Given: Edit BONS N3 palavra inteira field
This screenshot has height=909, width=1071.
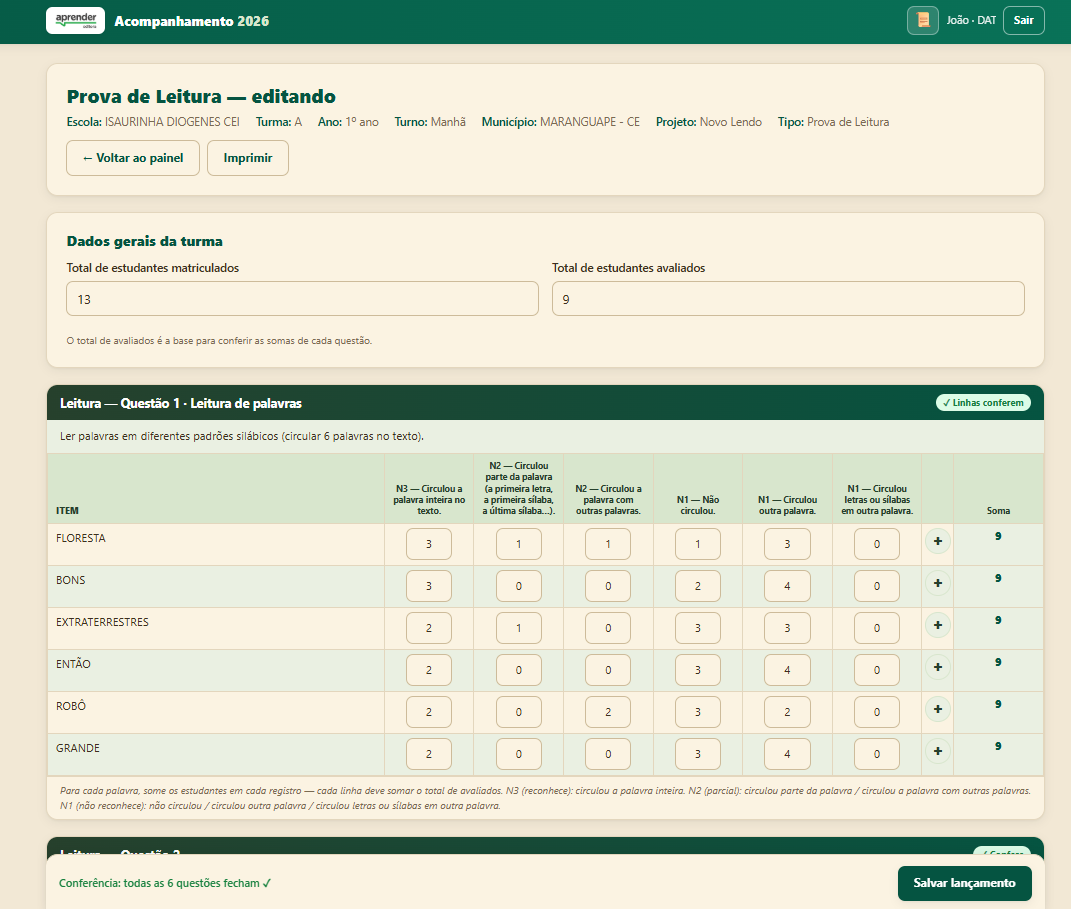Looking at the screenshot, I should click(429, 586).
